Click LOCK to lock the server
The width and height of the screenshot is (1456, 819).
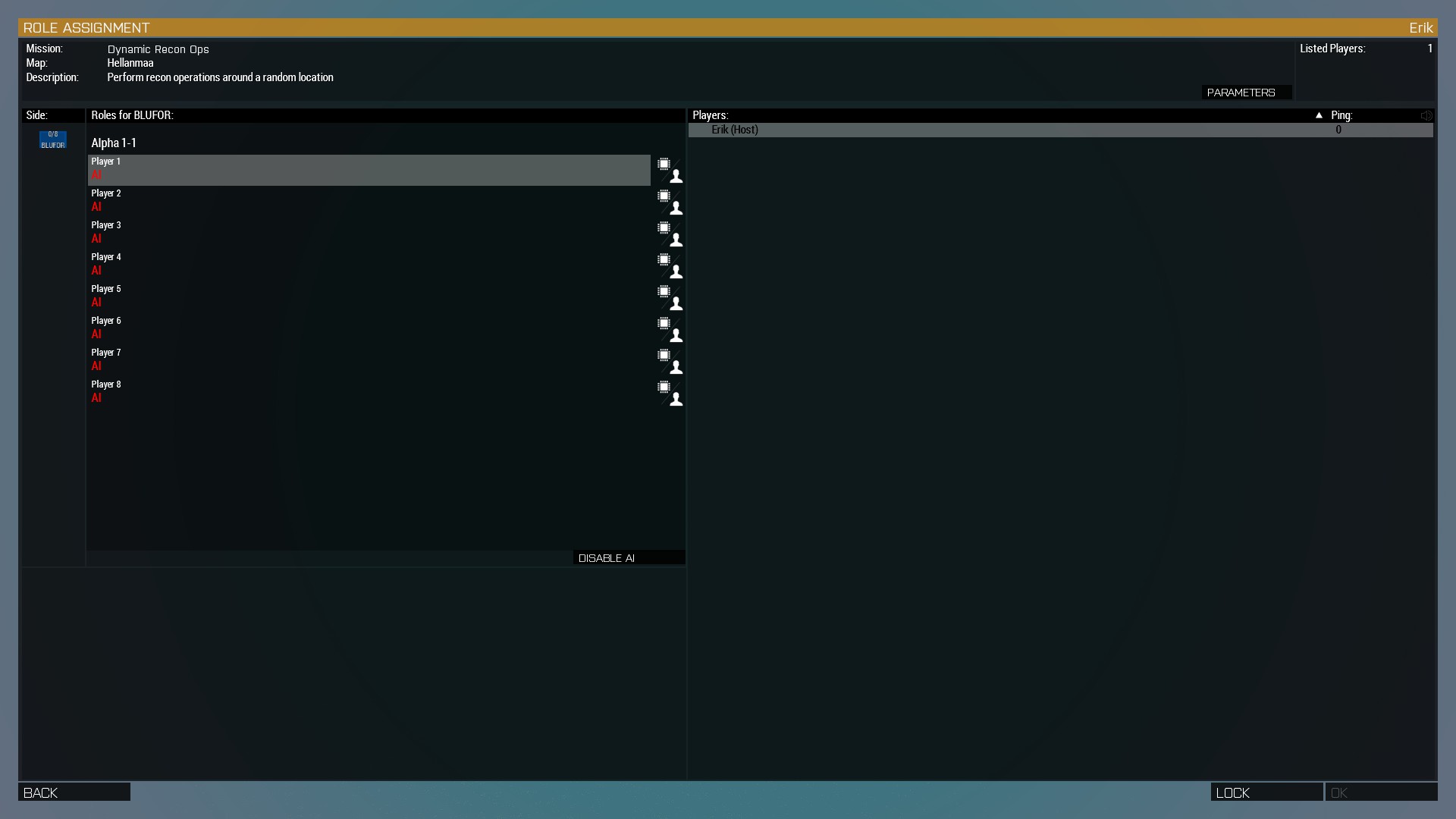[1266, 792]
